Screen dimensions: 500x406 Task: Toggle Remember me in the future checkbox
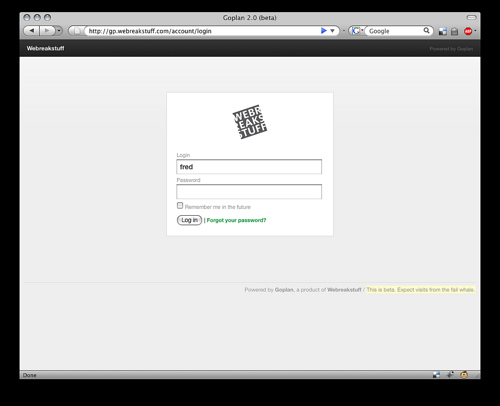click(180, 205)
